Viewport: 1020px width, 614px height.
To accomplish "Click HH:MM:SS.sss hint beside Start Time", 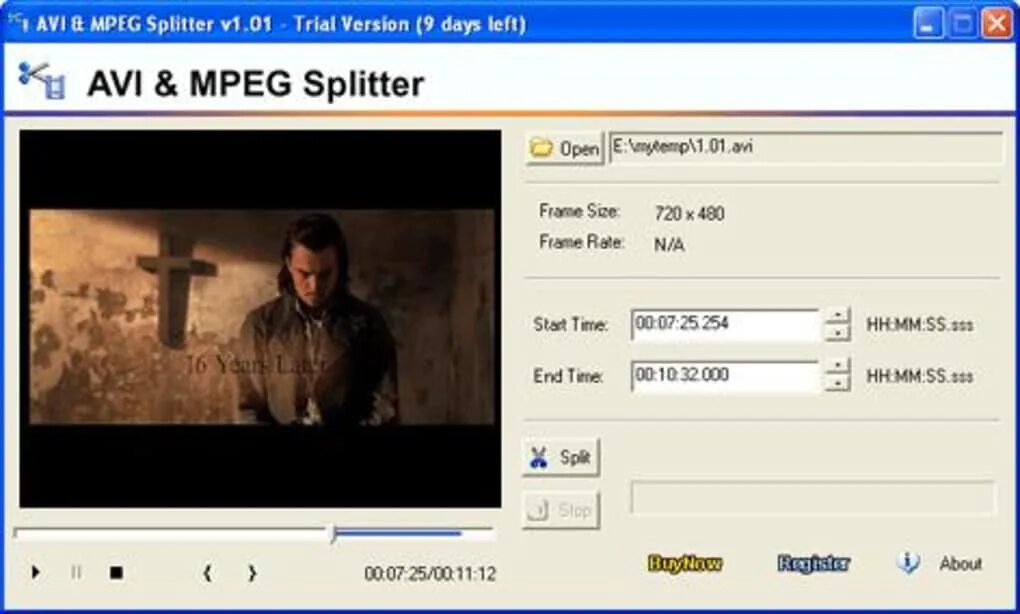I will [x=920, y=325].
